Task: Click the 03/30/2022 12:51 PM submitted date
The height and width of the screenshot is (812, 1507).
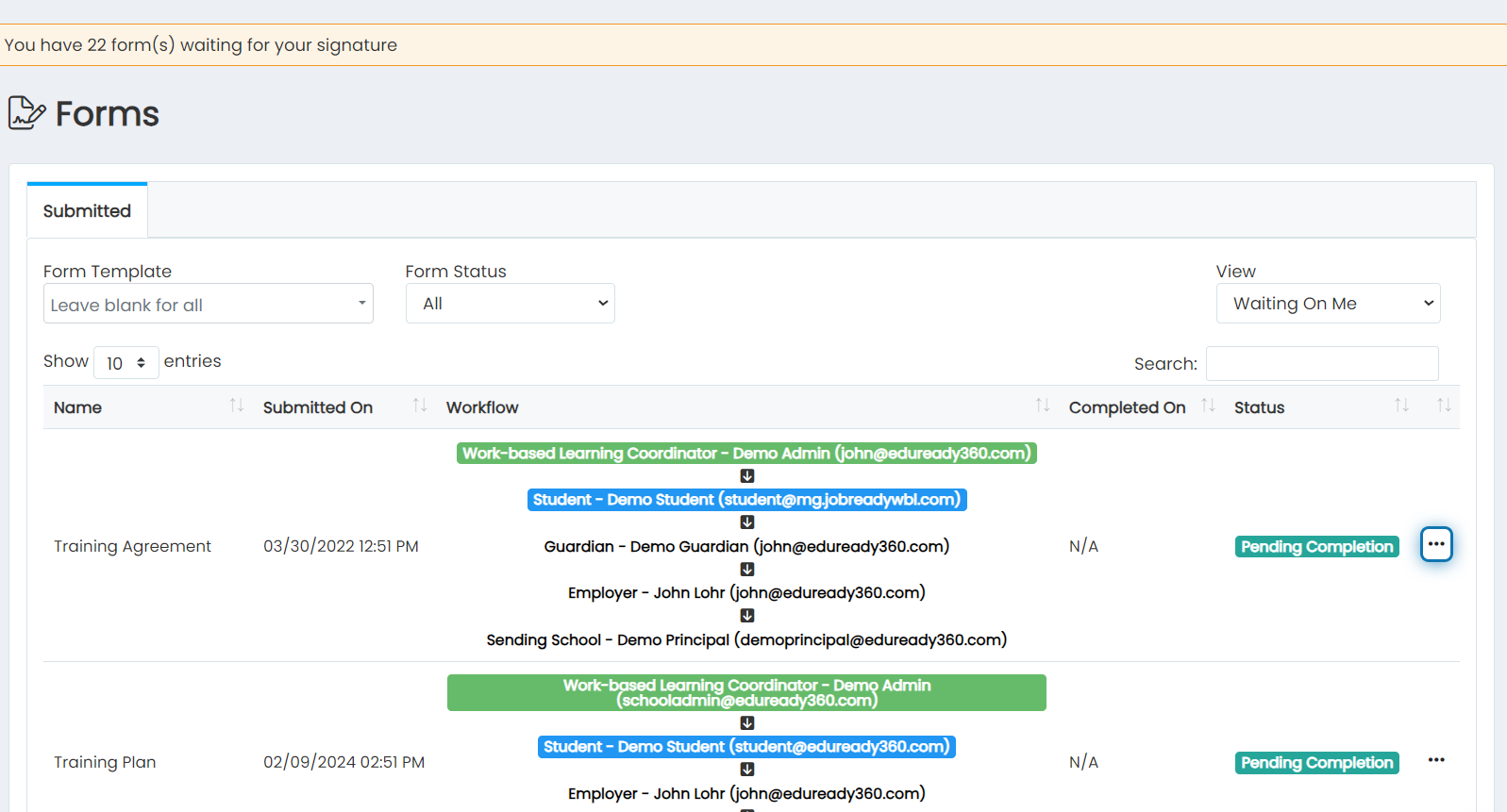Action: click(341, 547)
